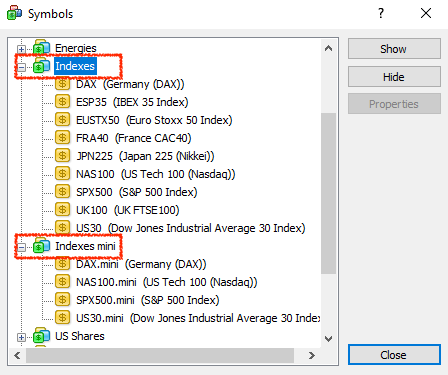Click the vertical scrollbar up arrow
448x375 pixels.
(328, 48)
